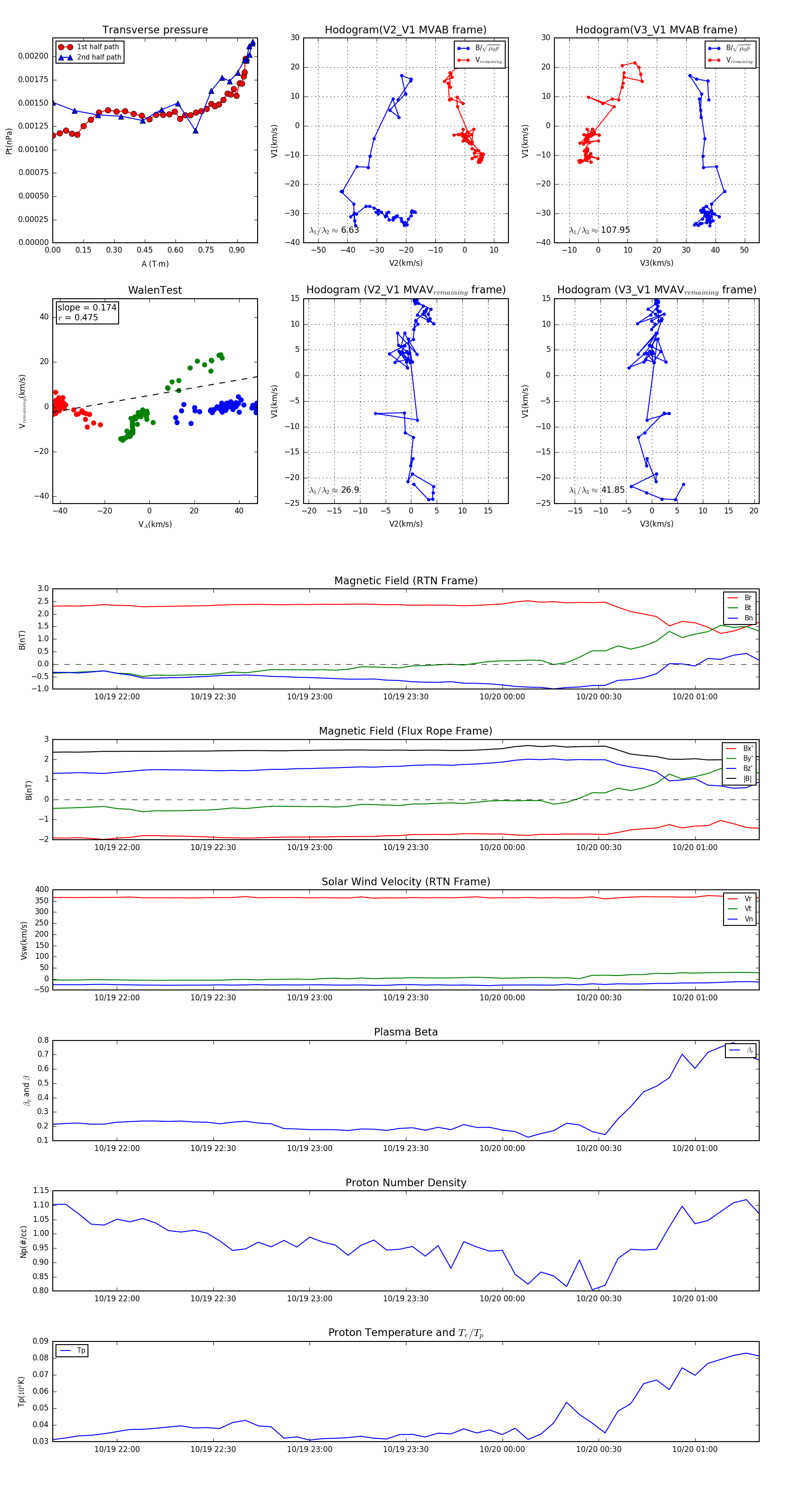Click '10/19 23:30' tick in Proton Number Density plot
This screenshot has width=812, height=1489.
(406, 1299)
